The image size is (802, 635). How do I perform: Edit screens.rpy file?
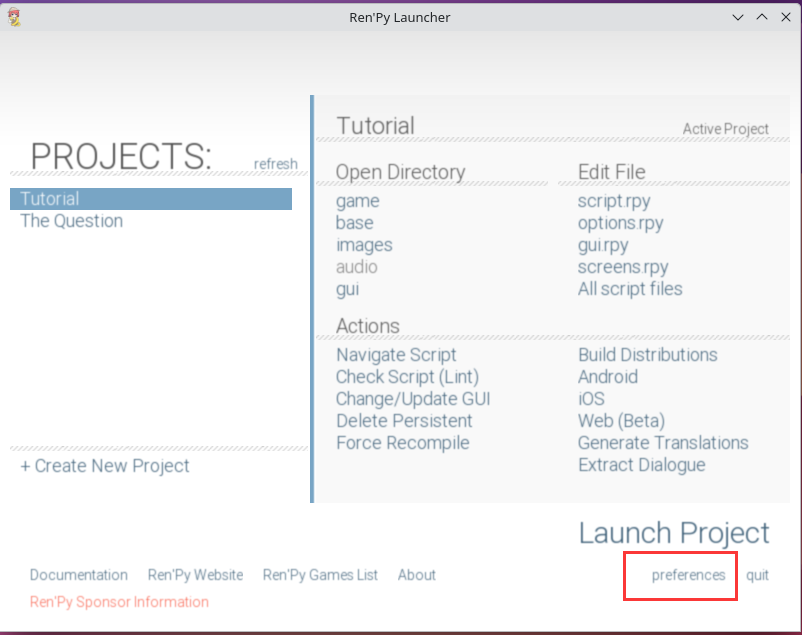[623, 267]
